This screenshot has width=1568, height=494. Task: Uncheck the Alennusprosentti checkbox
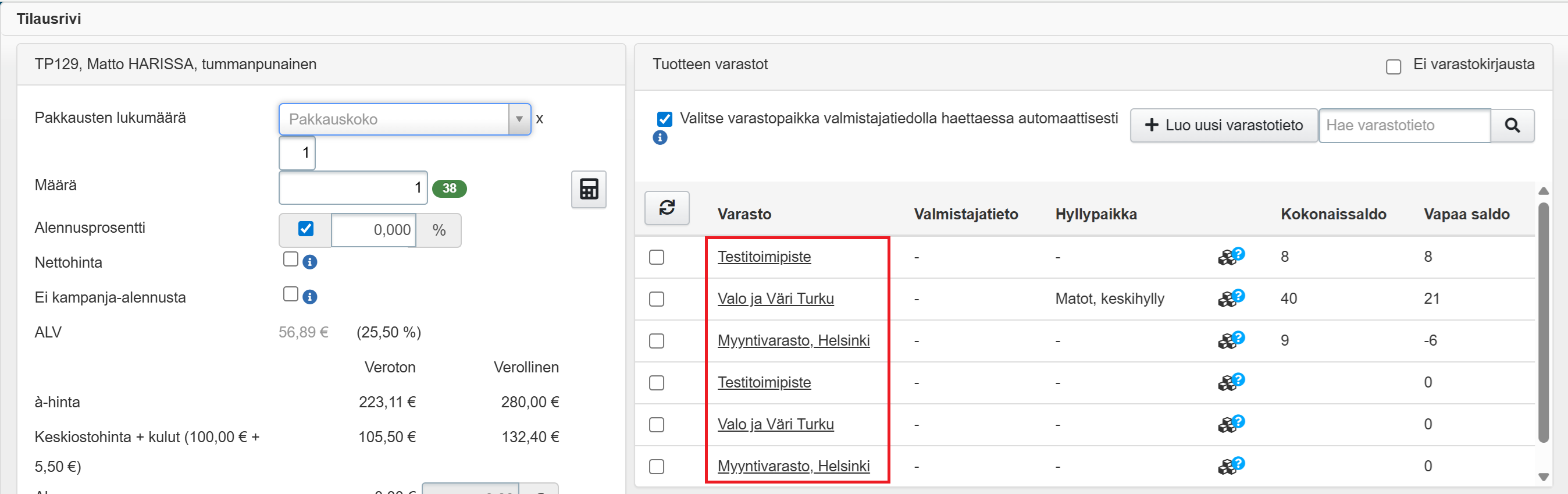pyautogui.click(x=305, y=229)
